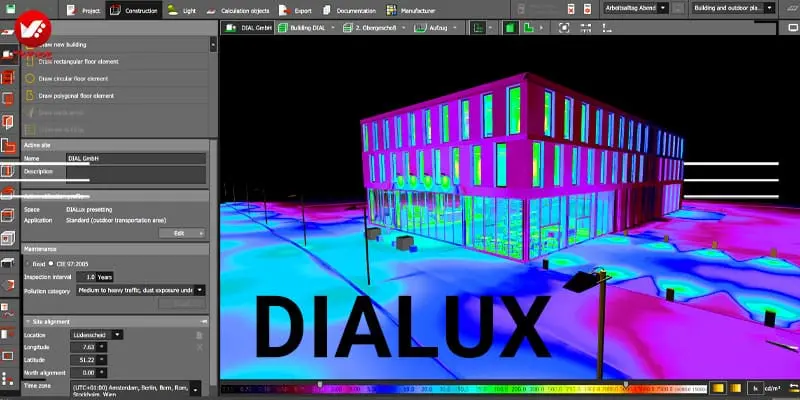This screenshot has height=400, width=800.
Task: Toggle the 3D view green building button
Action: pos(510,28)
